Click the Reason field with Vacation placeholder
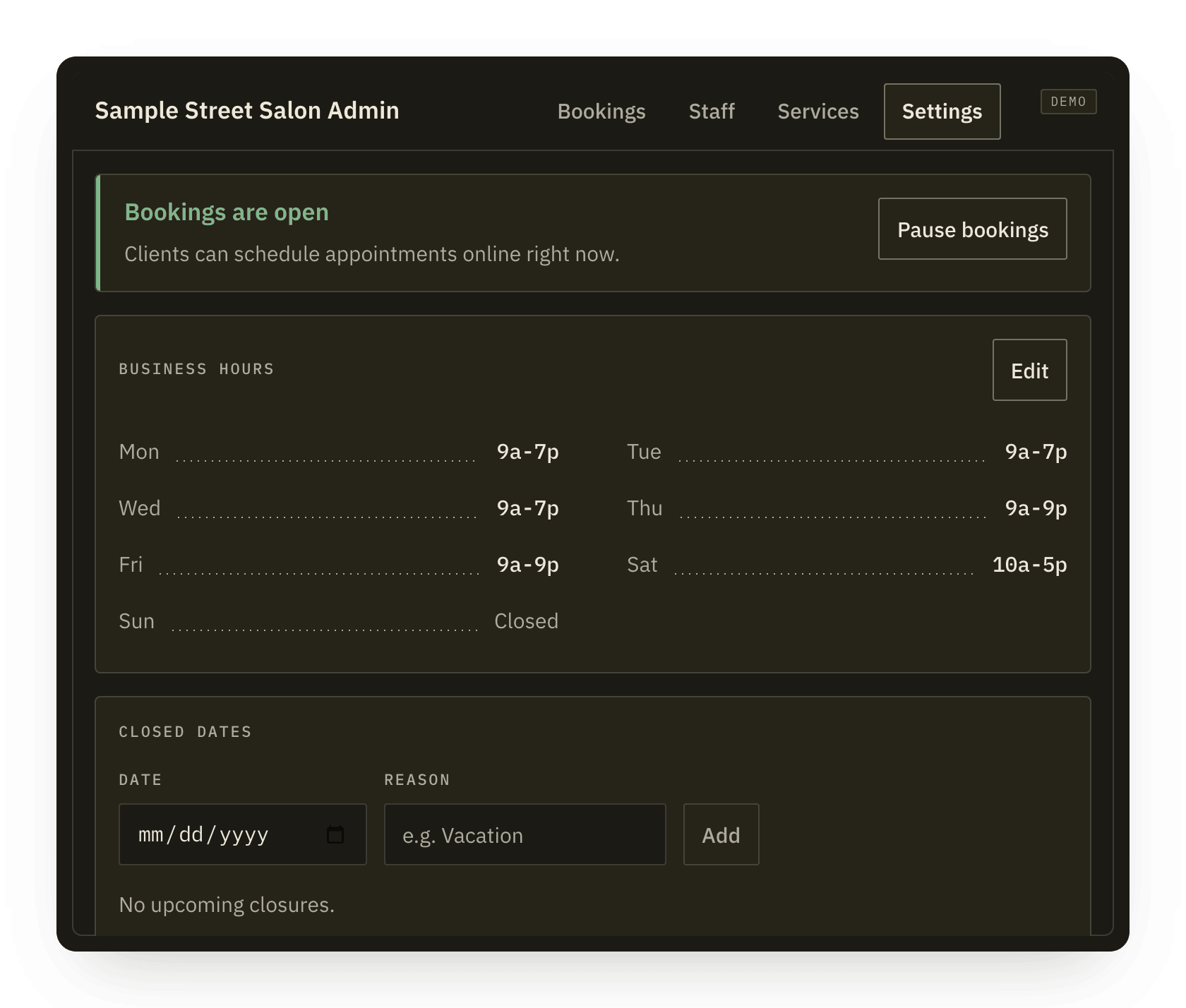 pos(525,834)
